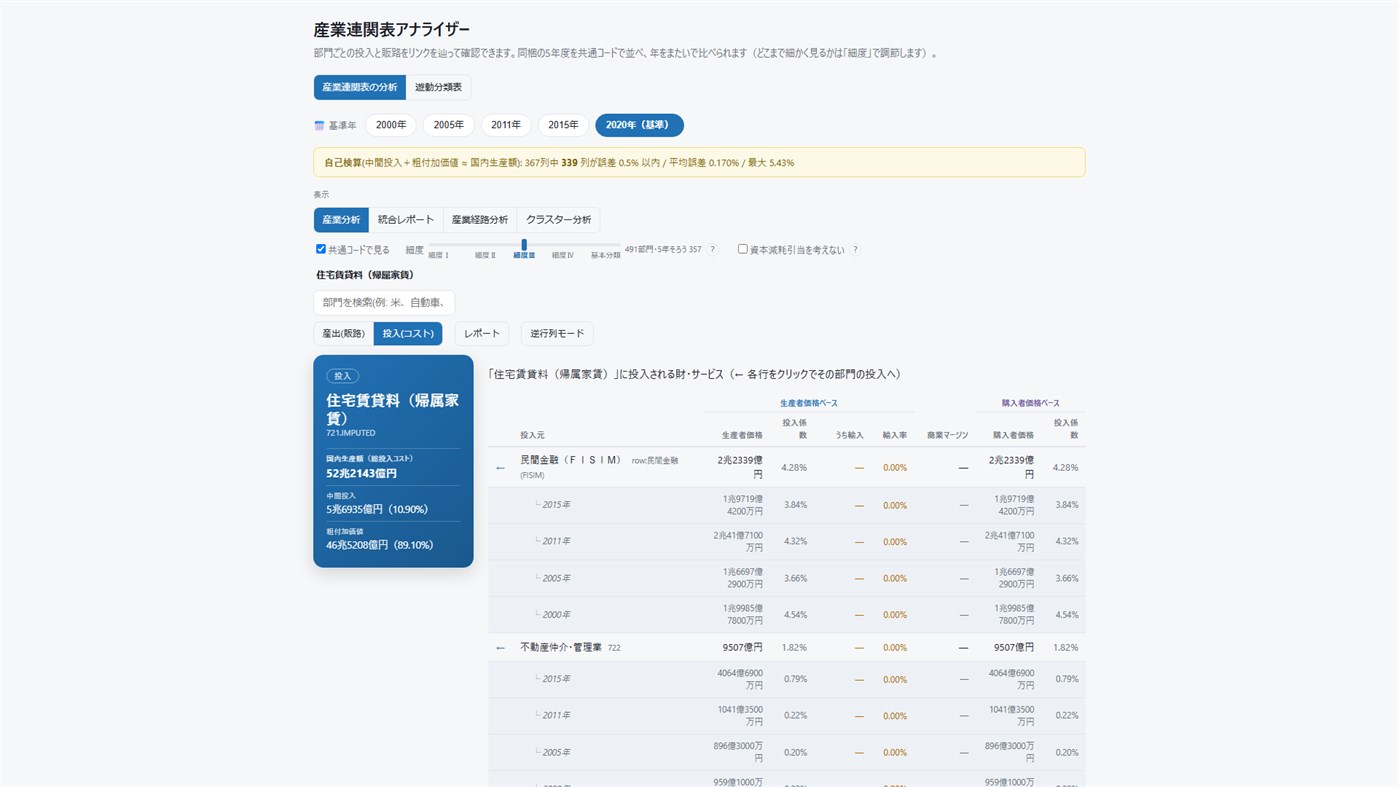Open the 不動産仲介・管理業 input row
Screen dimensions: 1399x787
tap(786, 647)
